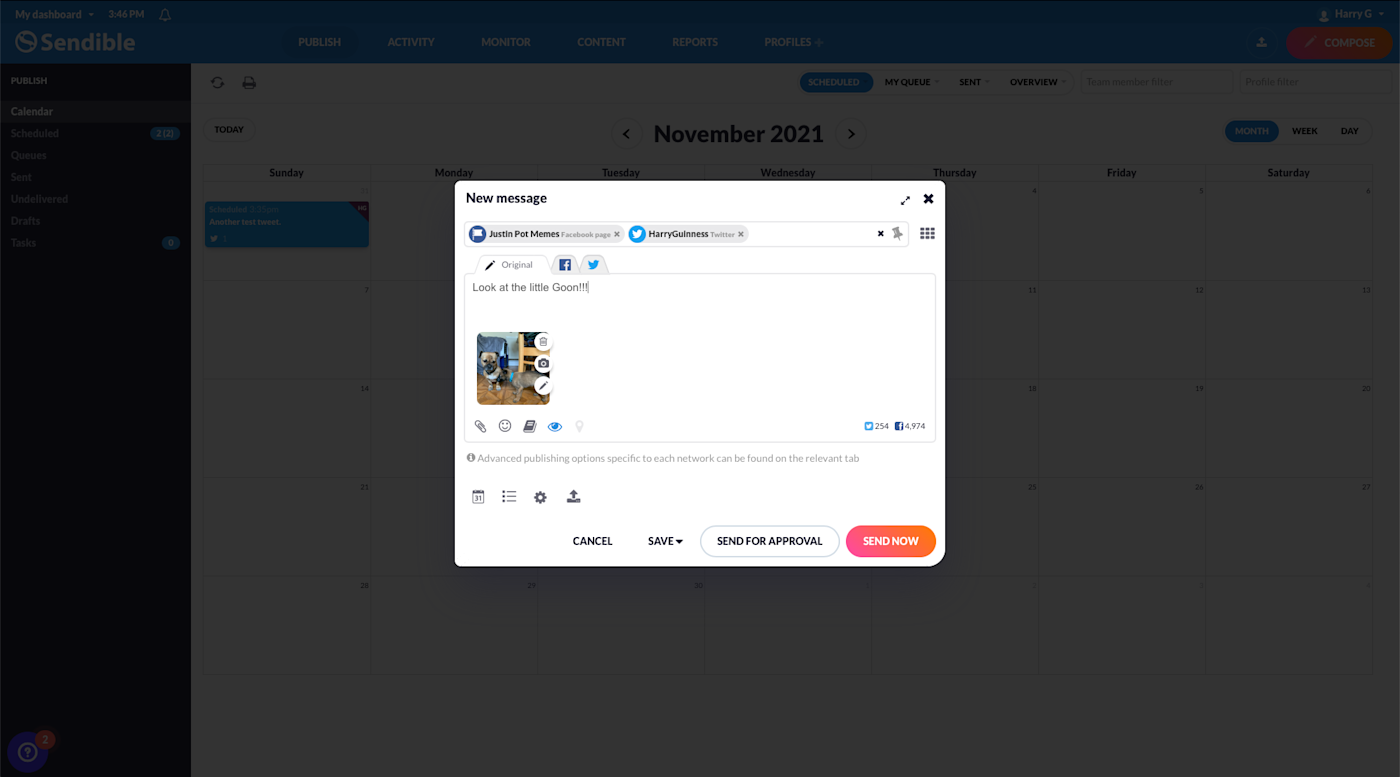Open the Save dropdown
The width and height of the screenshot is (1400, 777).
[x=665, y=541]
